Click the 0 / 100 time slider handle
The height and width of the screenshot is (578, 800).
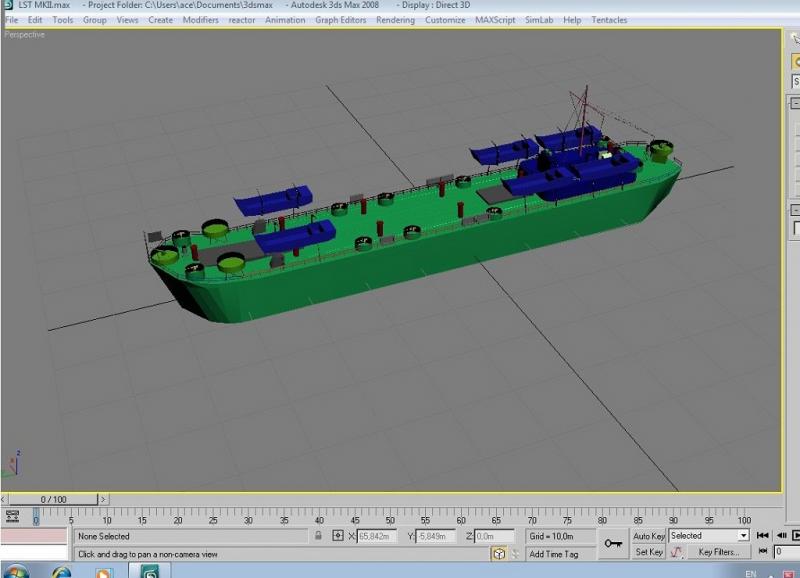click(x=53, y=499)
